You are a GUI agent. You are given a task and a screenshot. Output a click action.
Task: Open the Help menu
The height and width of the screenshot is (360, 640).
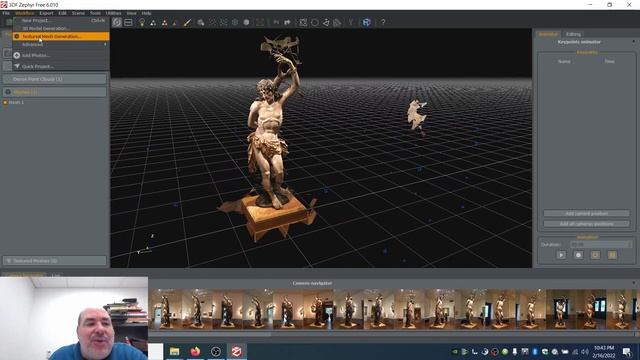146,13
